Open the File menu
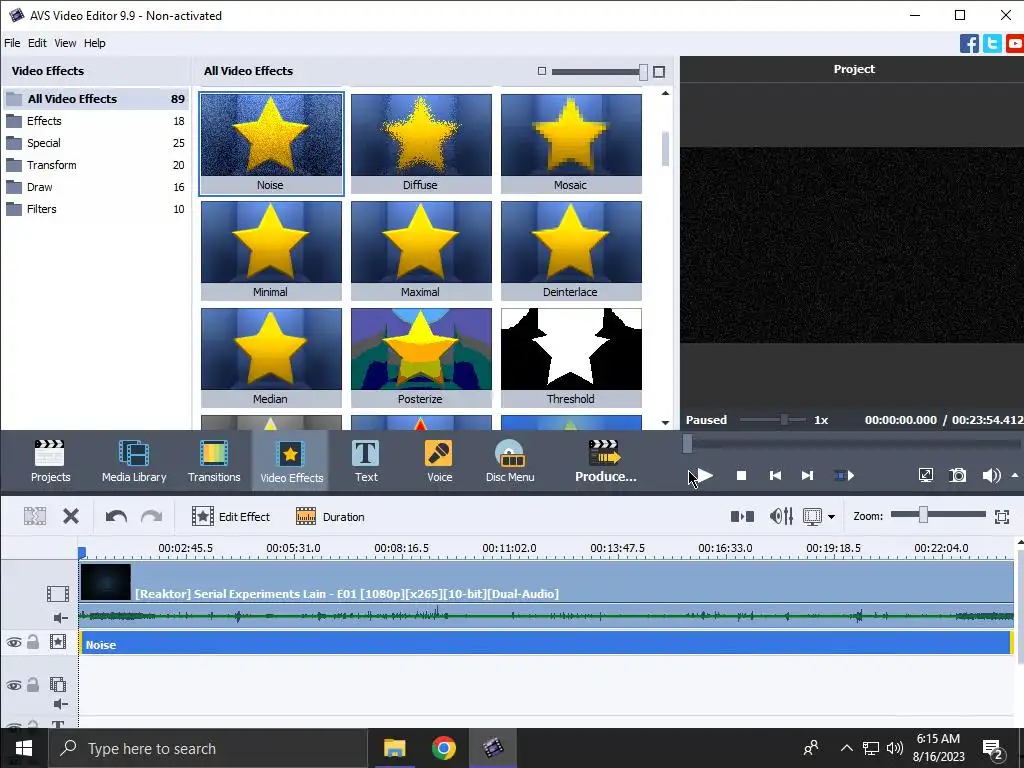Image resolution: width=1024 pixels, height=768 pixels. (12, 43)
